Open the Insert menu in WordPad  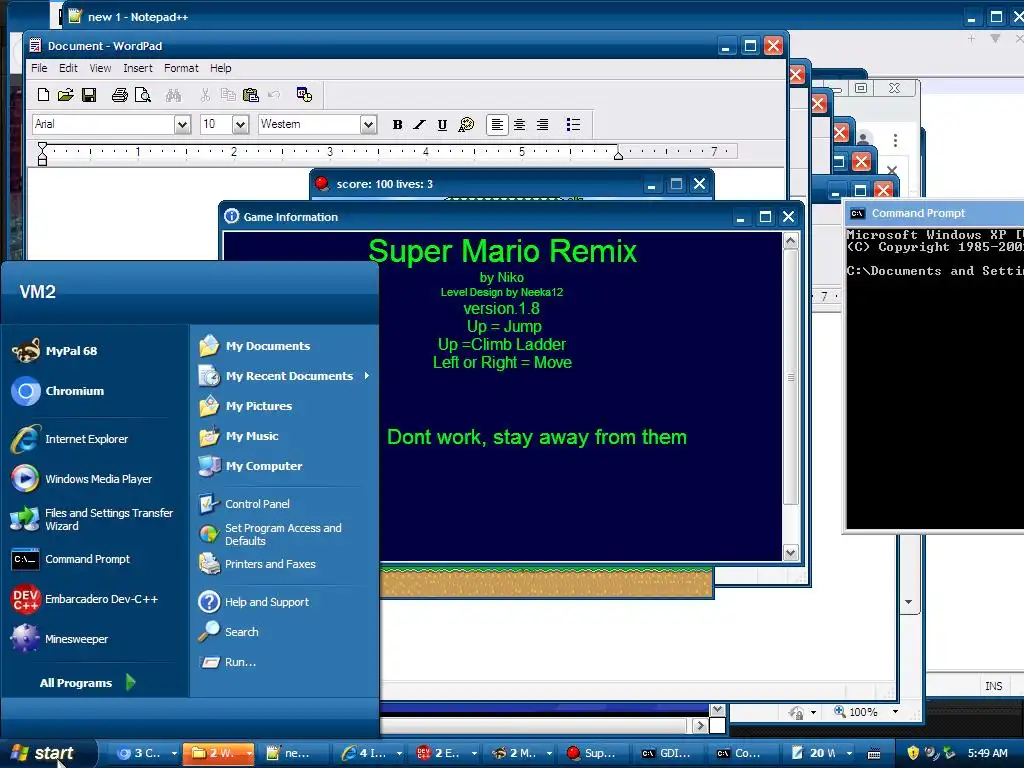point(138,68)
